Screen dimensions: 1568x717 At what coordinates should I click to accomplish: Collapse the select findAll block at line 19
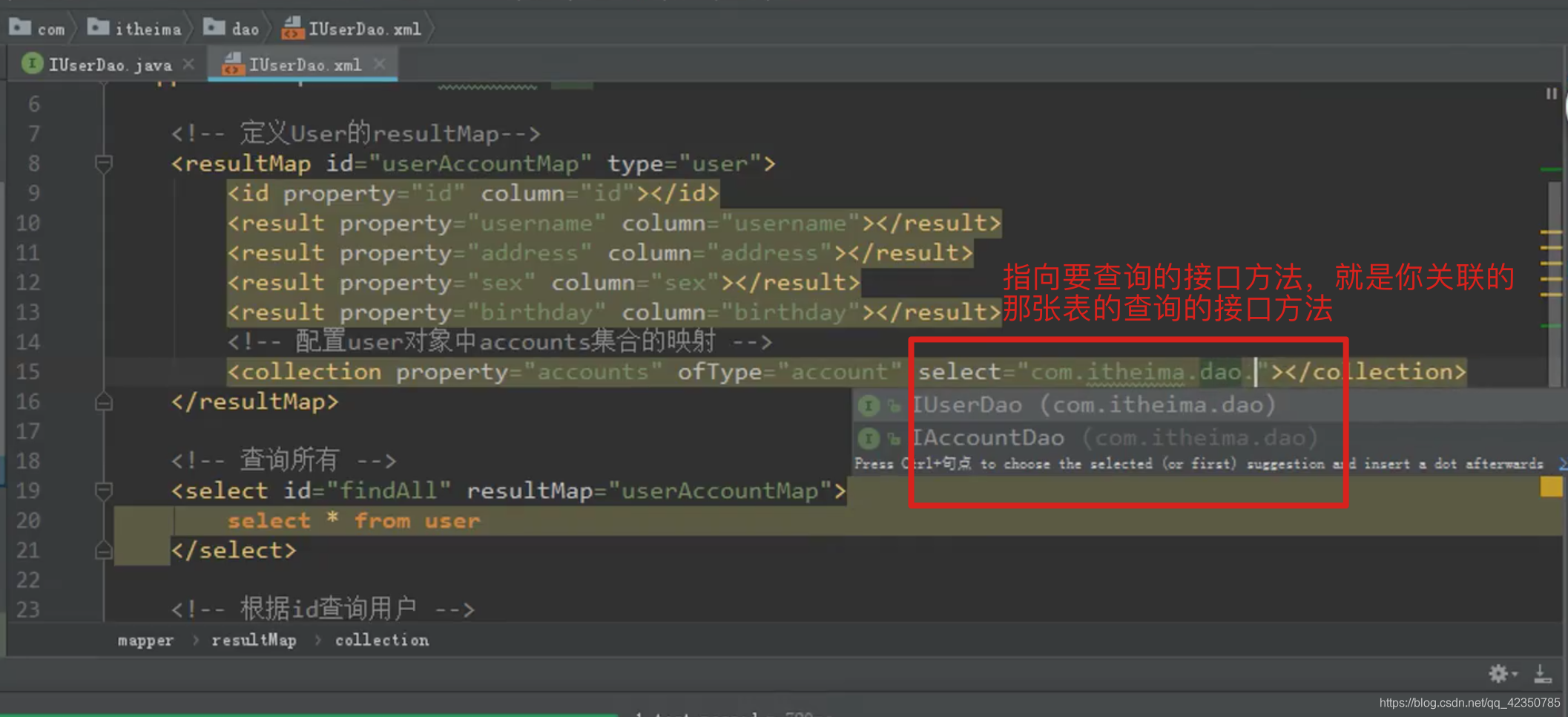click(104, 491)
